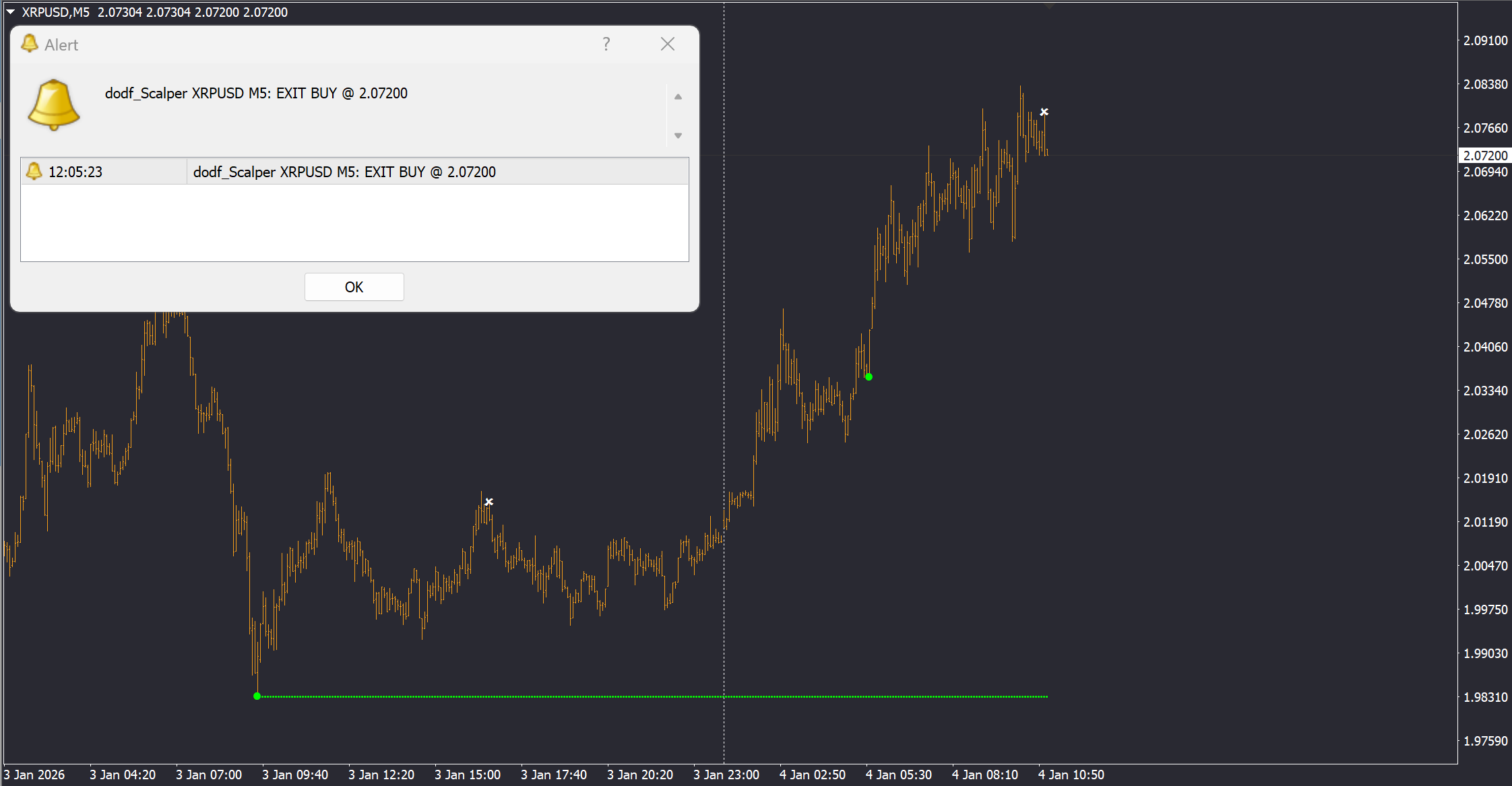Expand the XRPUSD,M5 chart title triangle

click(10, 11)
